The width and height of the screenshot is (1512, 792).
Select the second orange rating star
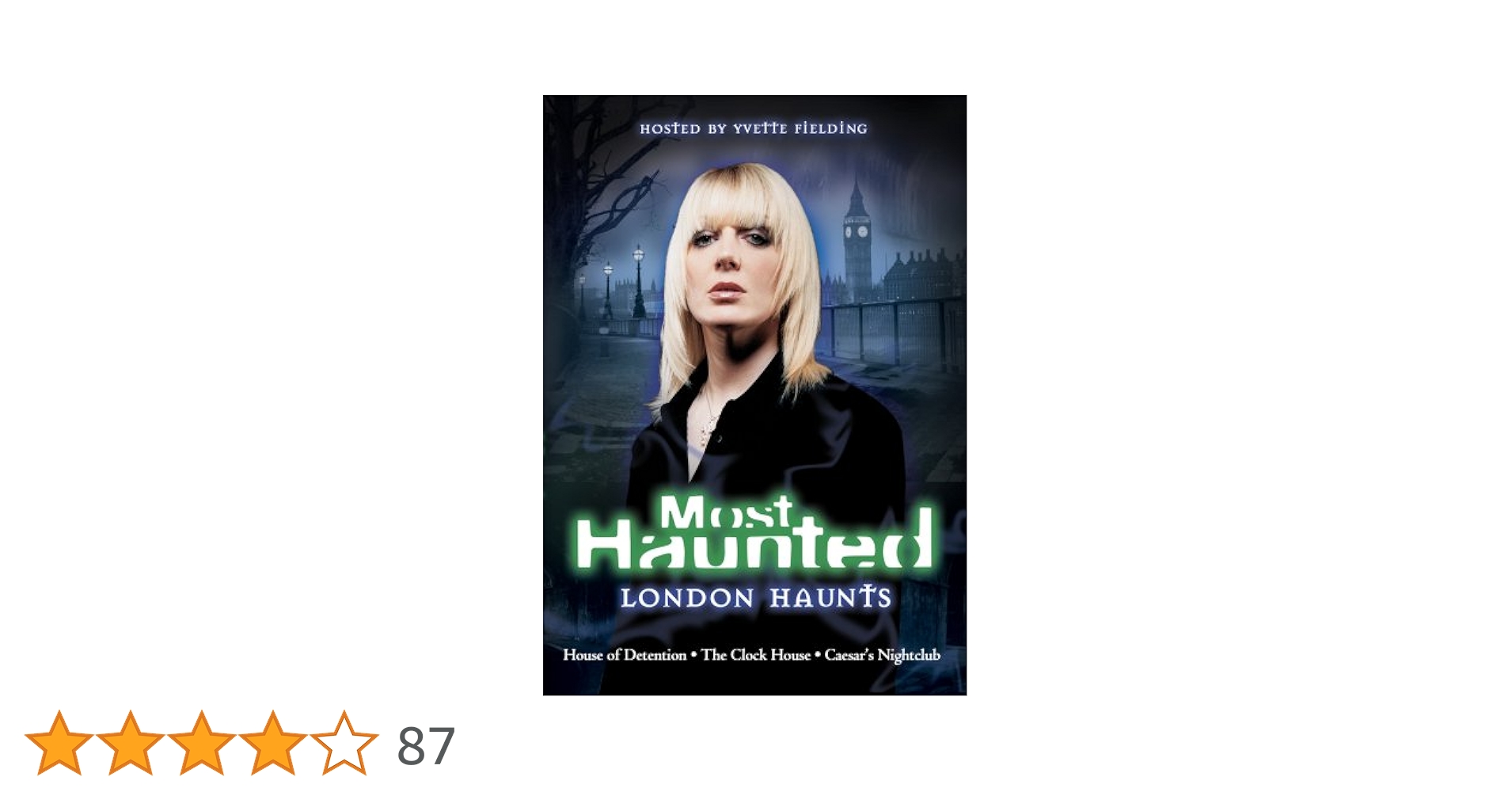tap(131, 743)
